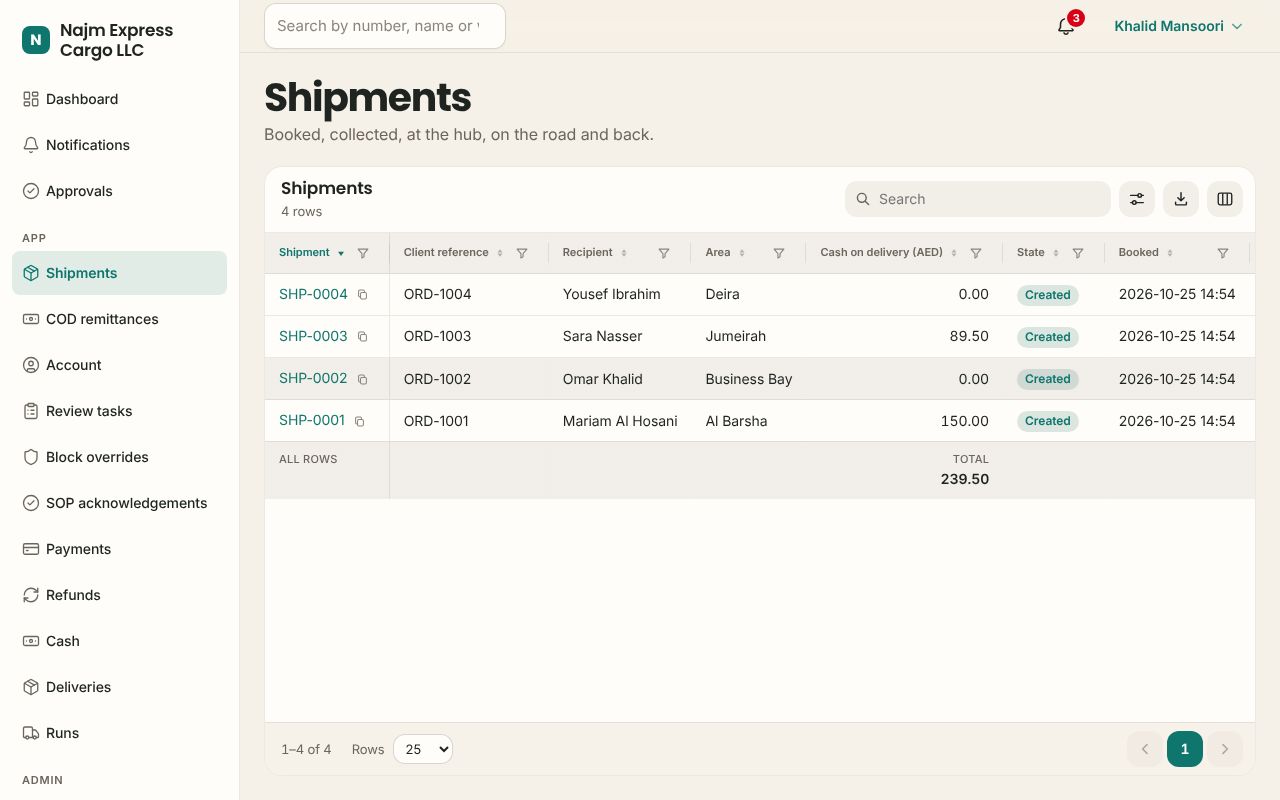
Task: Sort by Area column
Action: tap(725, 253)
